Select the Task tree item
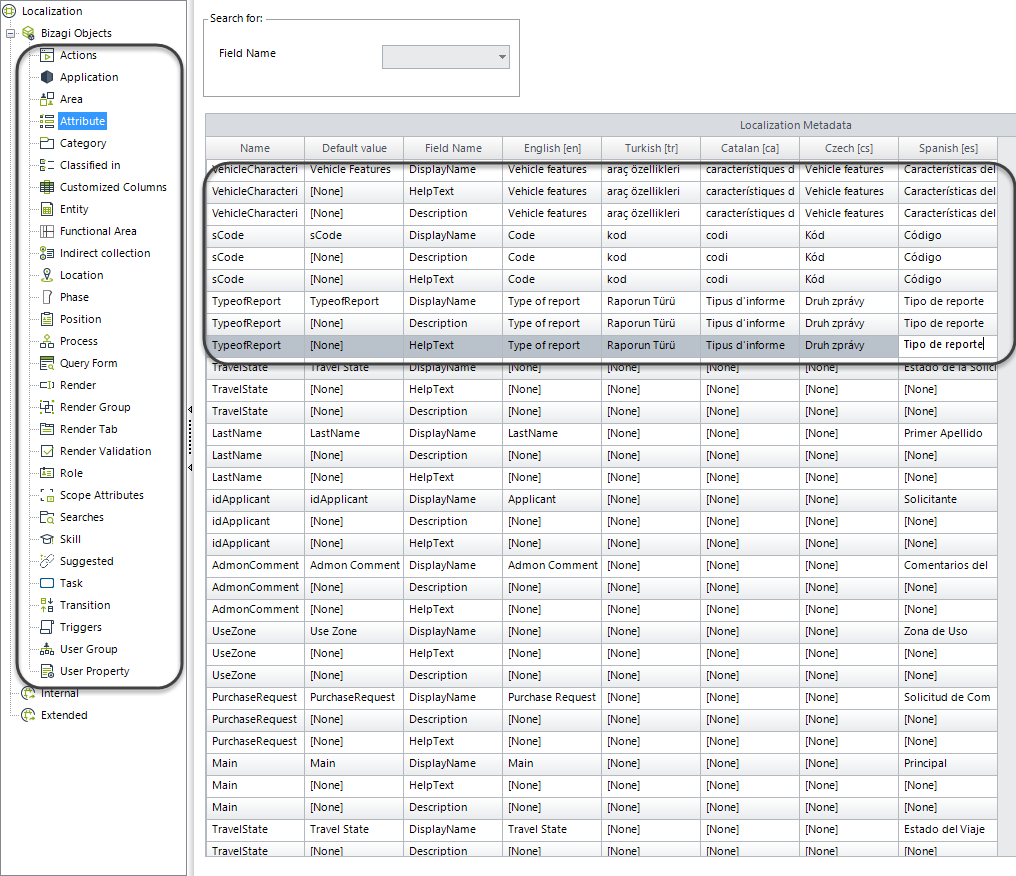The width and height of the screenshot is (1016, 876). 71,584
